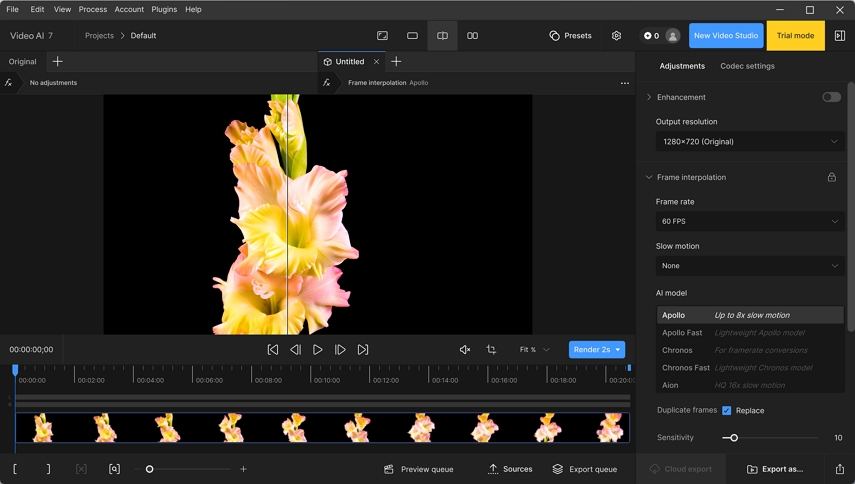Open the Sources panel
The height and width of the screenshot is (484, 855).
[510, 469]
